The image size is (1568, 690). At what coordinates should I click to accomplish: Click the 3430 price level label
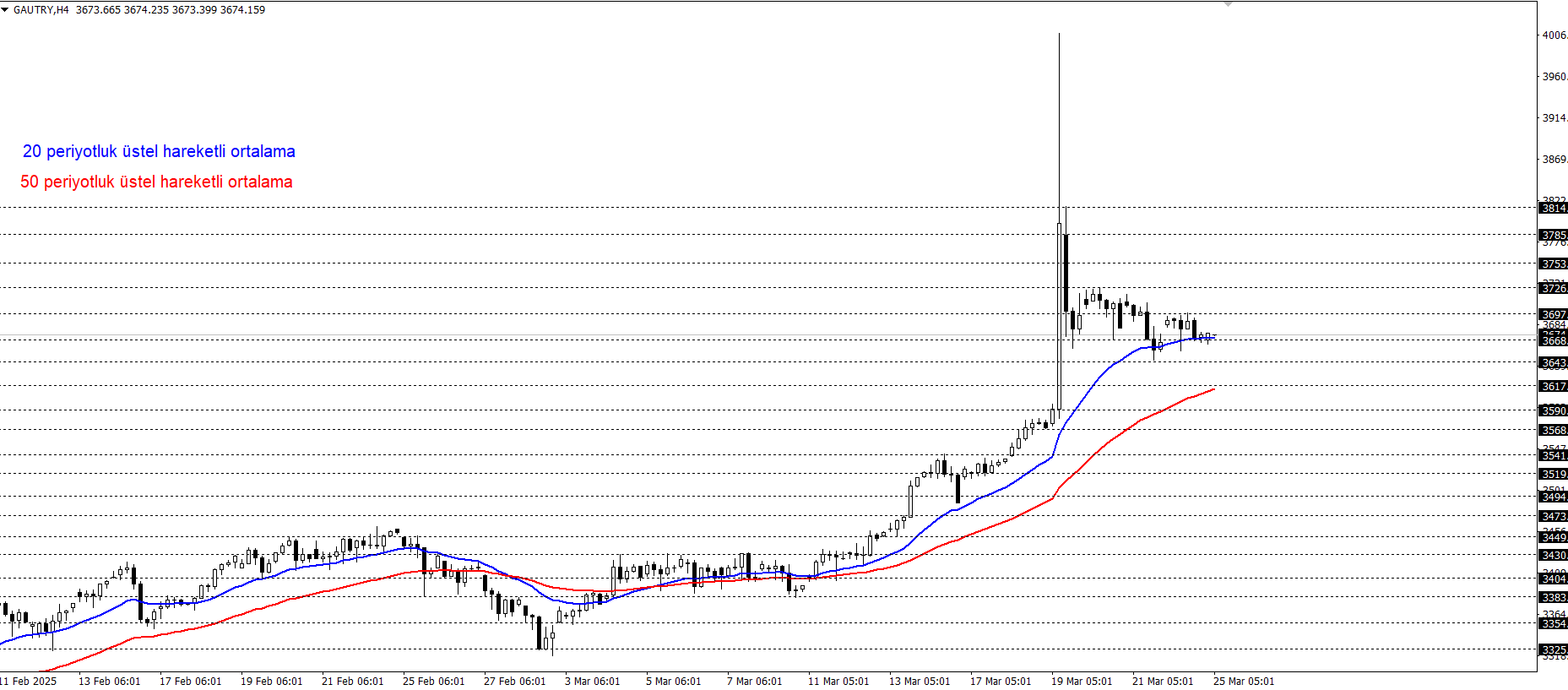[1554, 555]
